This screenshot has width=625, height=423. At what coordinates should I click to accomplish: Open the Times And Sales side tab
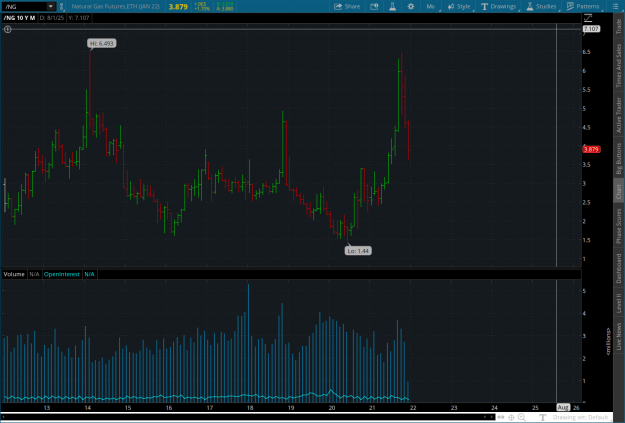point(619,66)
